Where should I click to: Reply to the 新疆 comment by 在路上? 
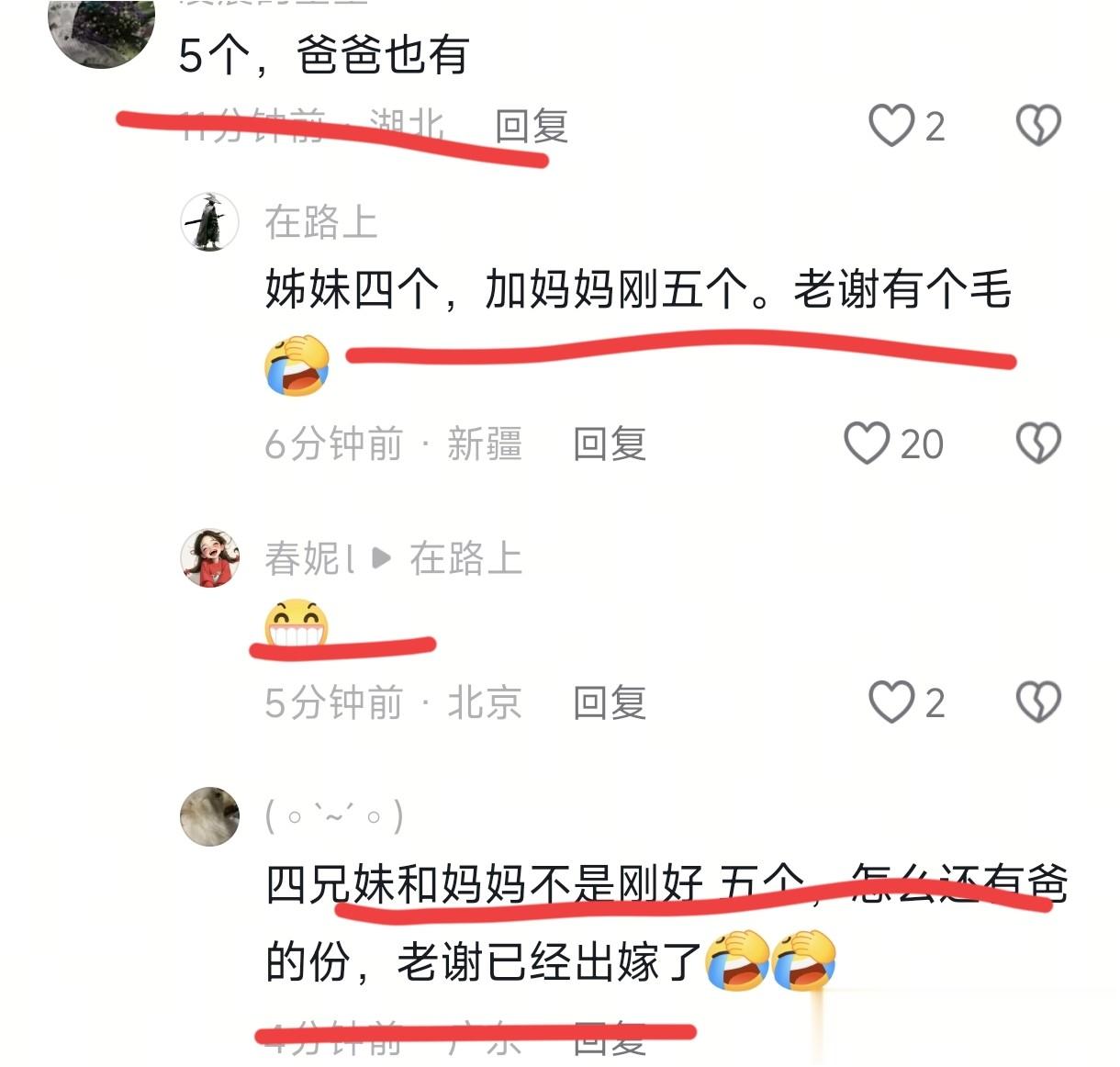(610, 444)
